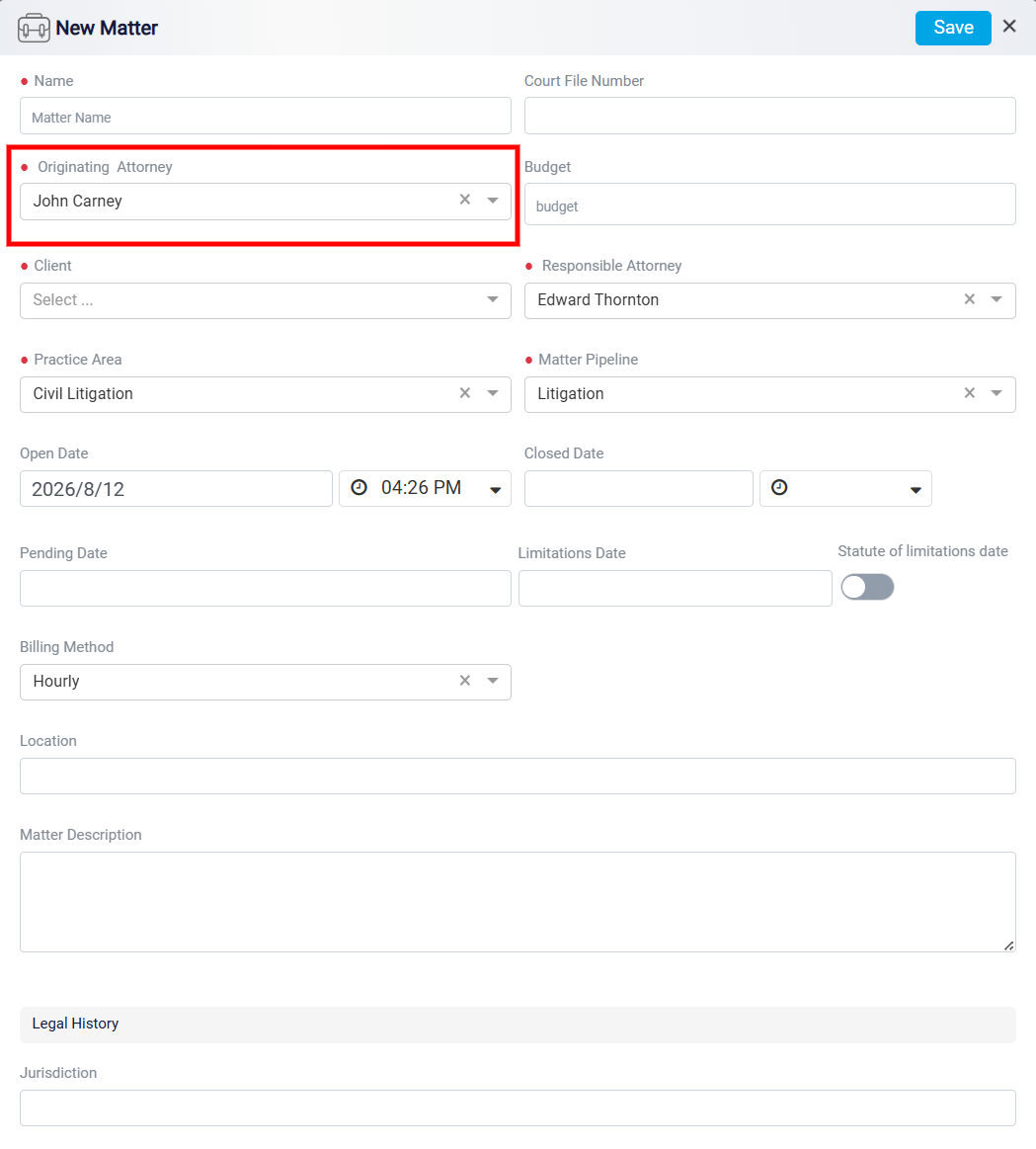
Task: Clear the John Carney originating attorney selection
Action: coord(464,200)
